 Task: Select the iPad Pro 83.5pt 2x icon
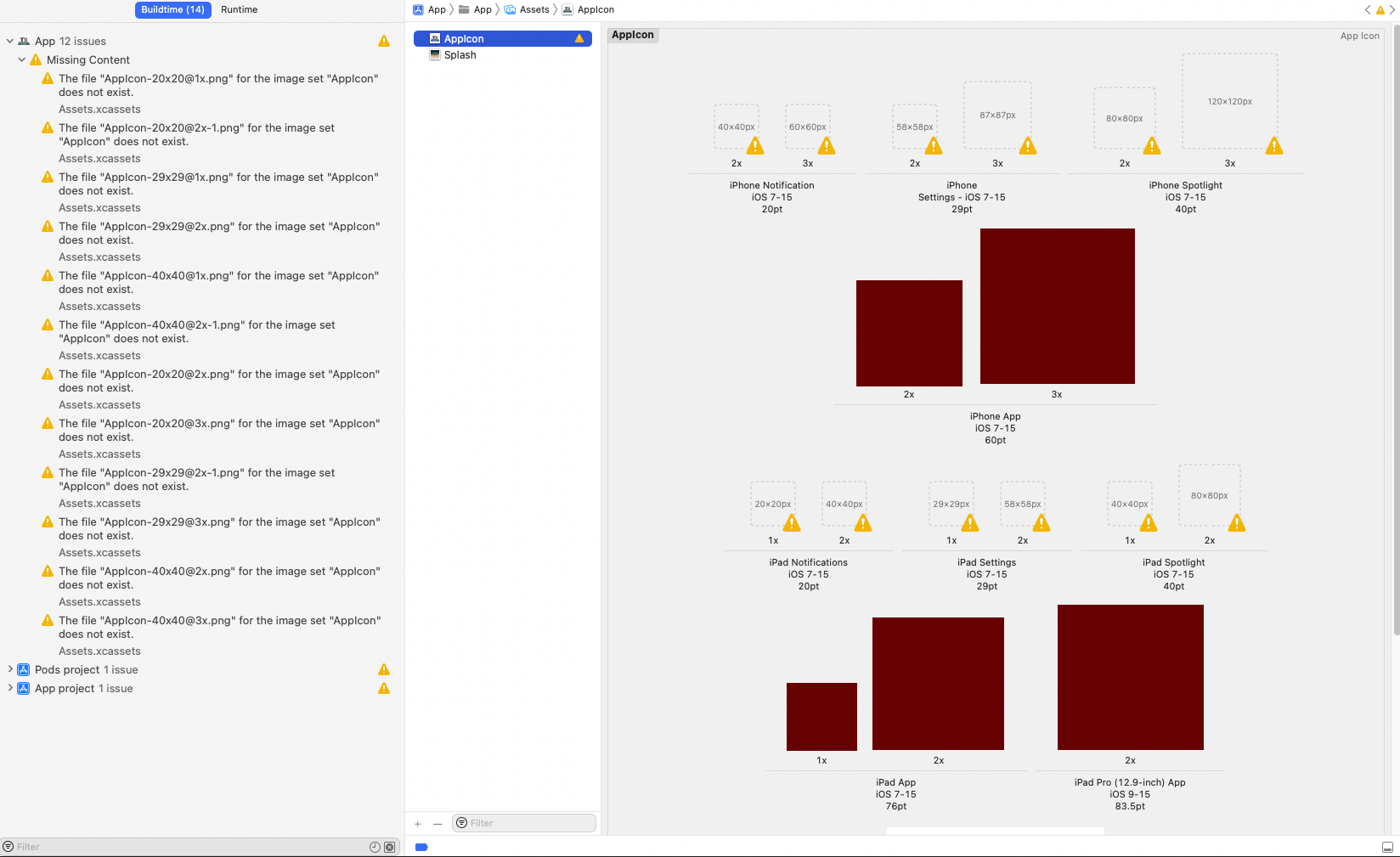click(x=1131, y=677)
